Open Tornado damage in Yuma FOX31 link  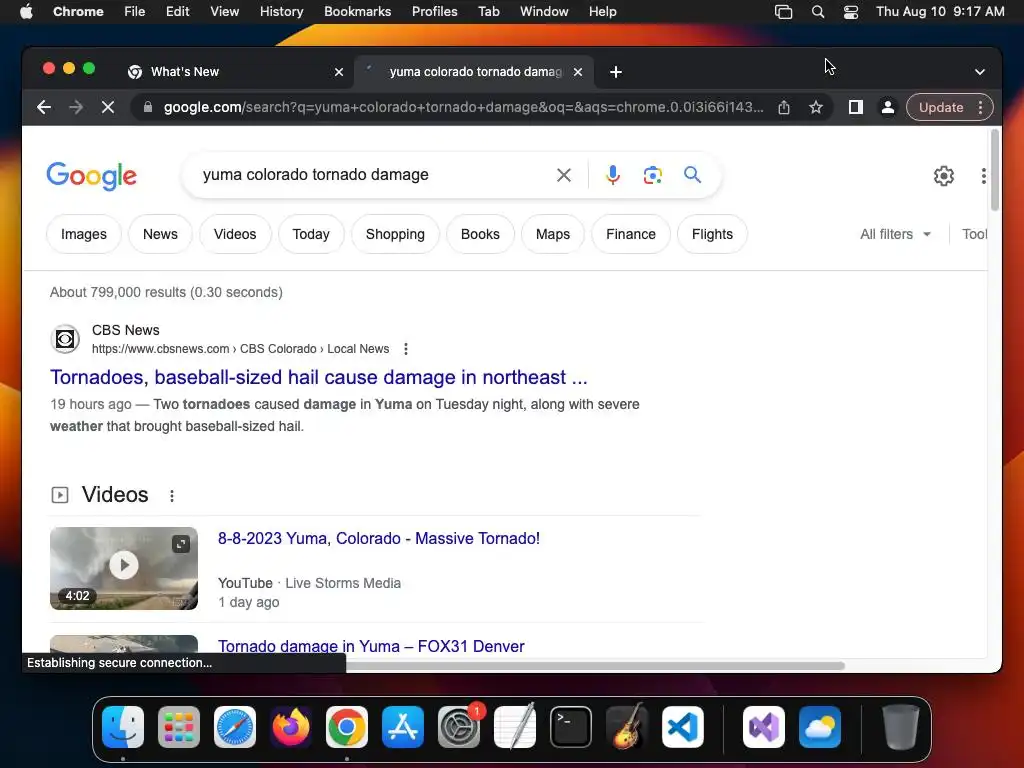[x=371, y=646]
